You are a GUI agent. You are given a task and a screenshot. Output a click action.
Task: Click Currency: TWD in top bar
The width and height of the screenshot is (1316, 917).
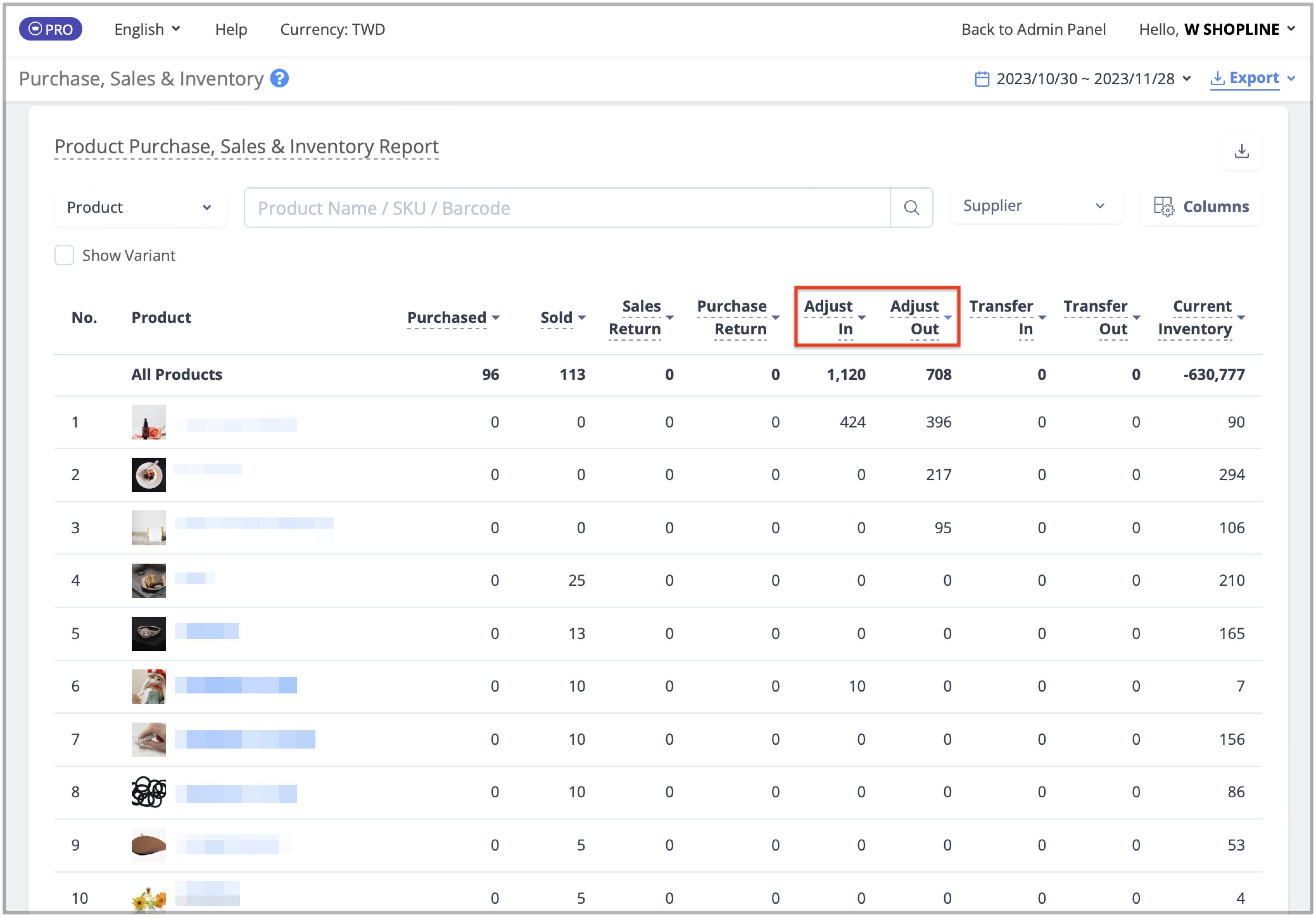[x=332, y=29]
